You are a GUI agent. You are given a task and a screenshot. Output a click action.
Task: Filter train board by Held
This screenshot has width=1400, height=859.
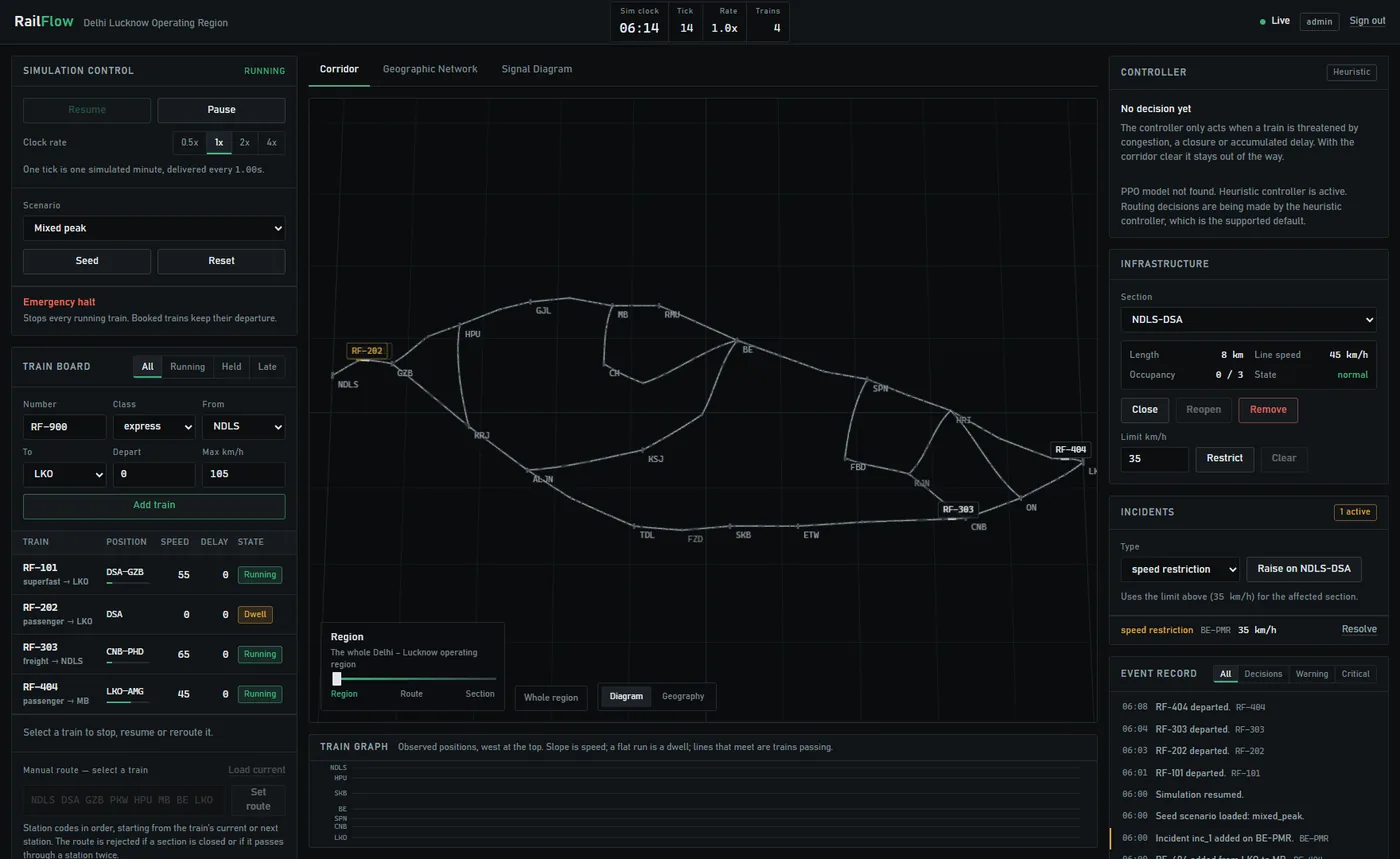point(231,367)
